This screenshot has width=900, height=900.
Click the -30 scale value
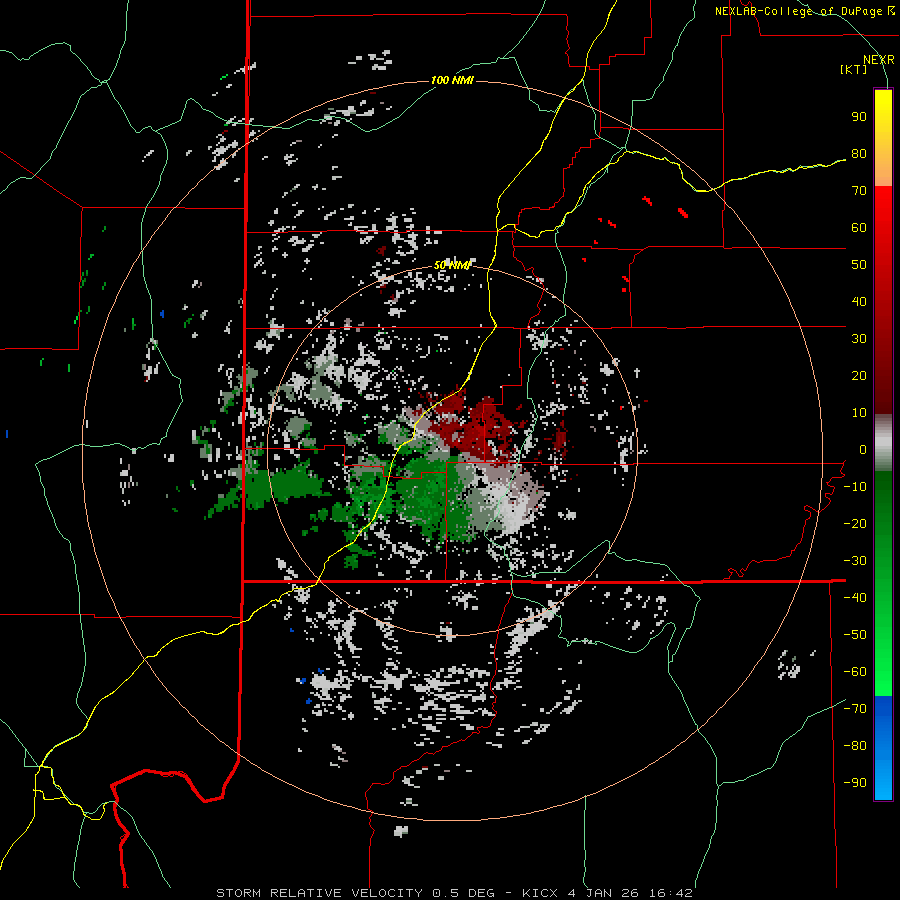855,561
